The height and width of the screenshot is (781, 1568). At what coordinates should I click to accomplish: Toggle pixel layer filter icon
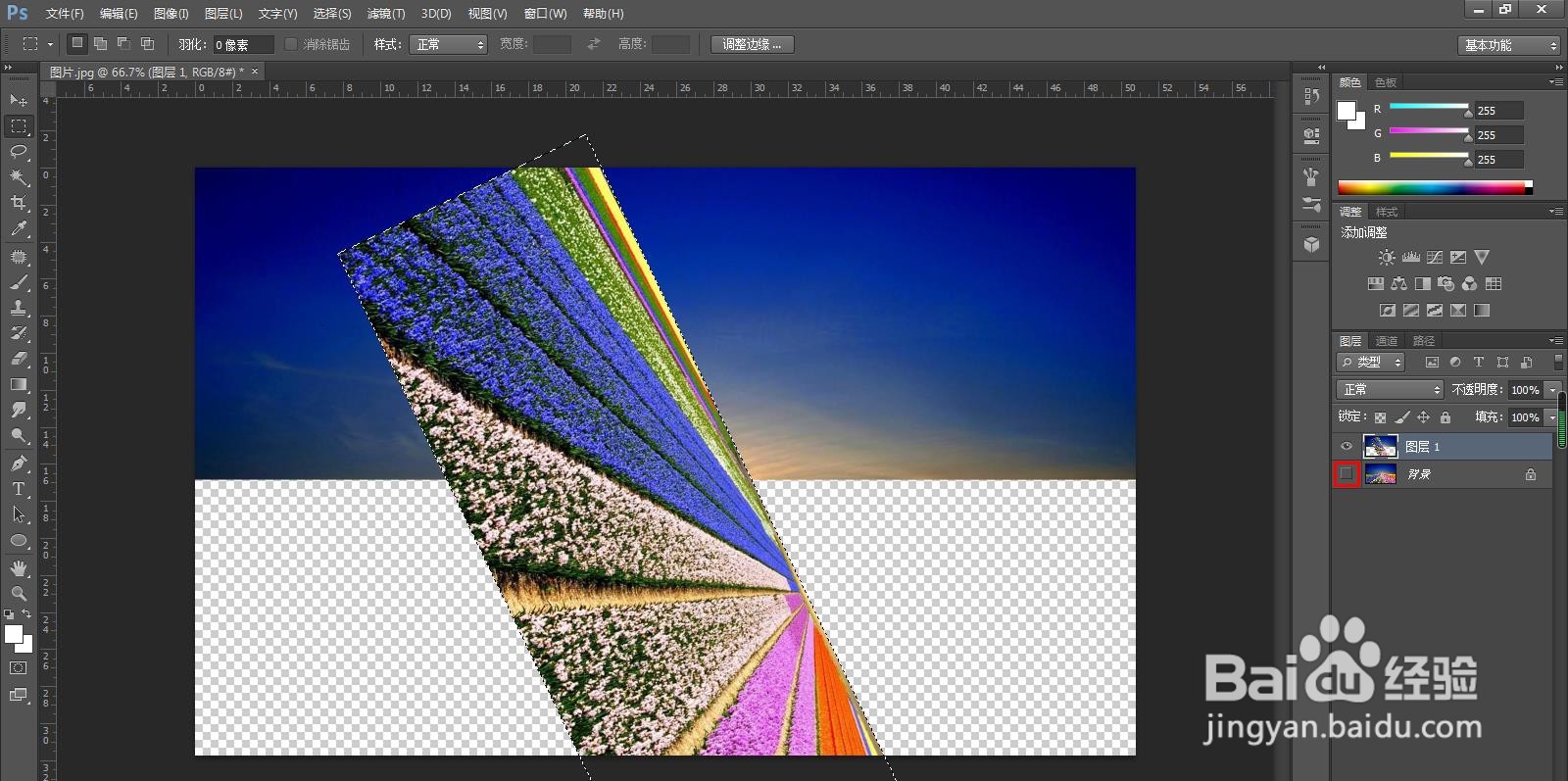click(1432, 363)
